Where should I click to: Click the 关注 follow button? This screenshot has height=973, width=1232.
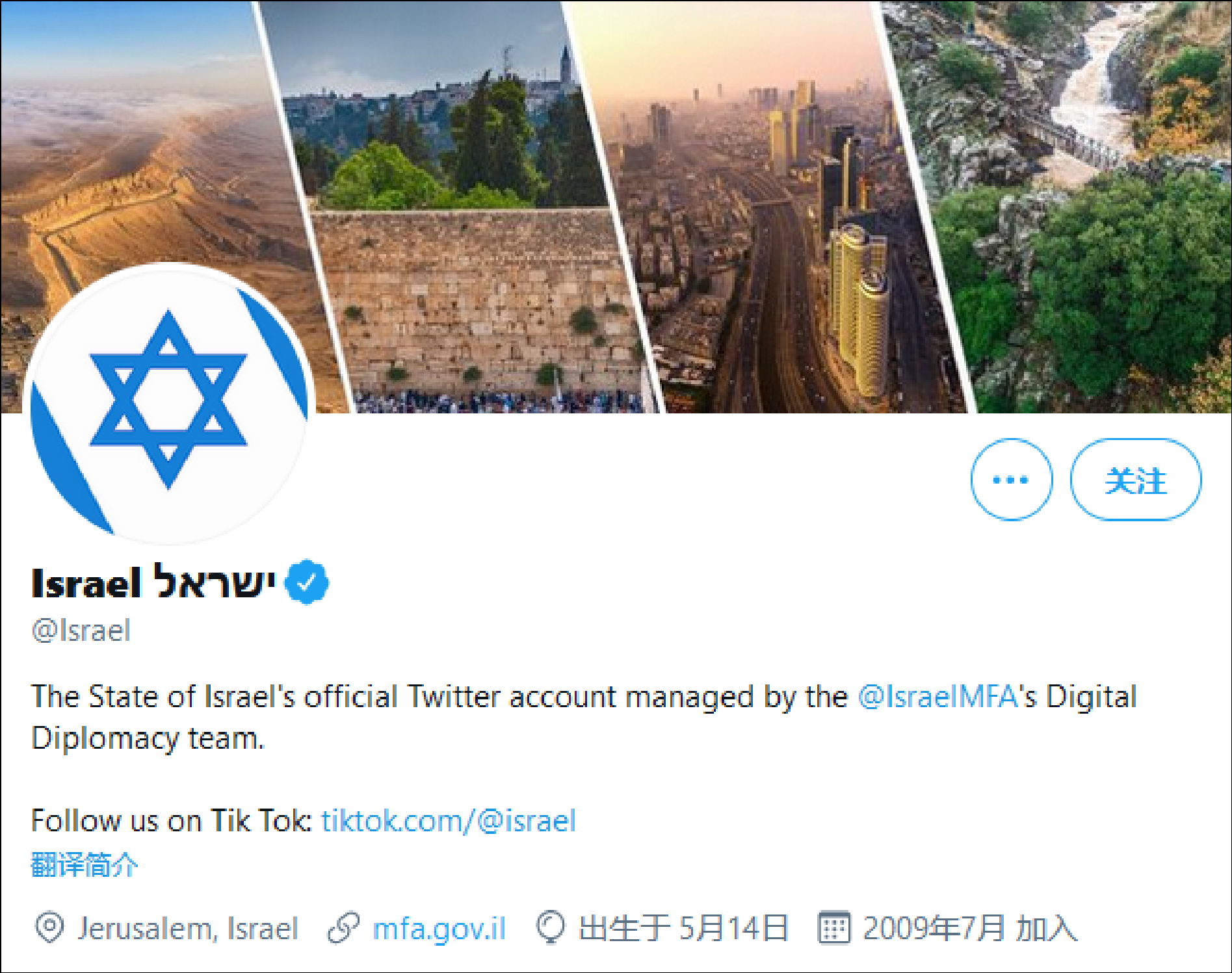click(x=1136, y=480)
